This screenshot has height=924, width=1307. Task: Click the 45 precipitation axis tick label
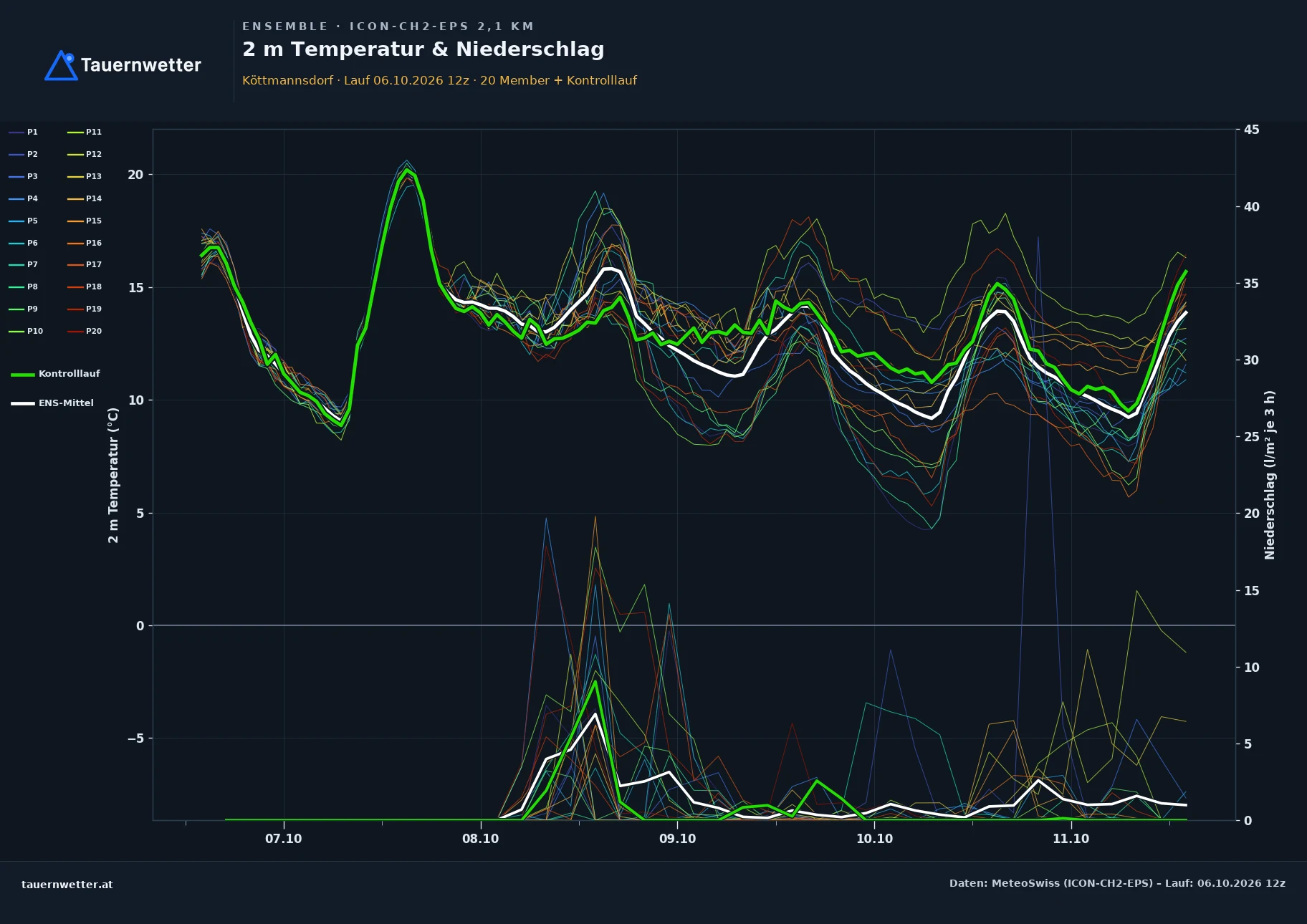pos(1251,130)
